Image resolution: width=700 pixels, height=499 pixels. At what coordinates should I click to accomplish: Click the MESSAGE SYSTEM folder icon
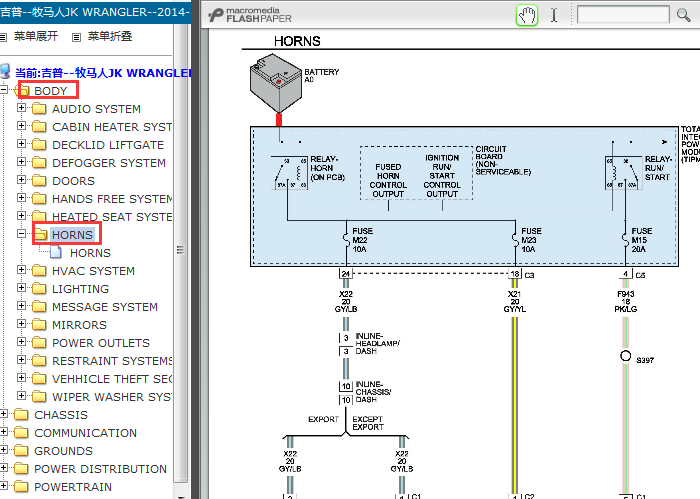point(39,307)
